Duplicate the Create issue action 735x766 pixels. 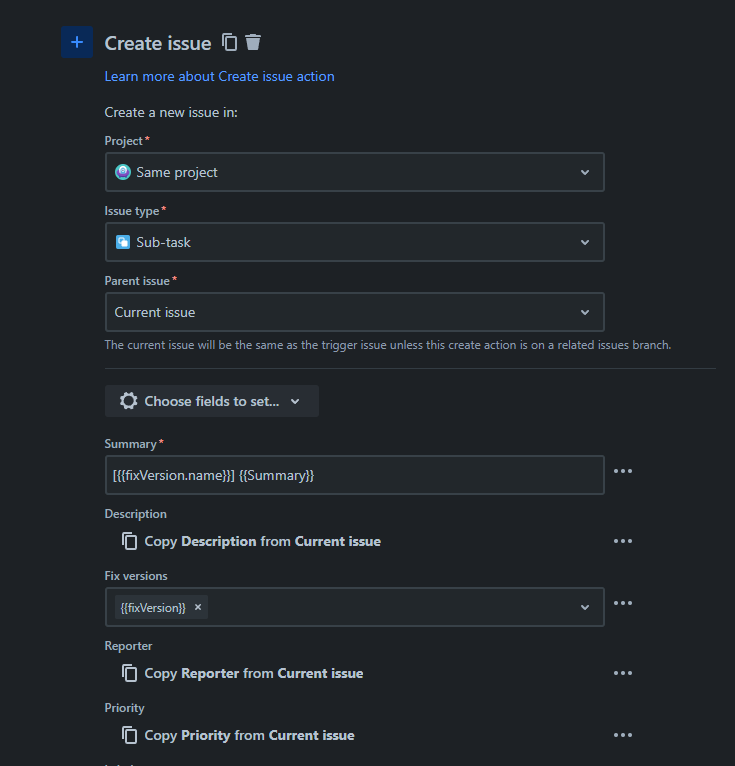(x=230, y=42)
